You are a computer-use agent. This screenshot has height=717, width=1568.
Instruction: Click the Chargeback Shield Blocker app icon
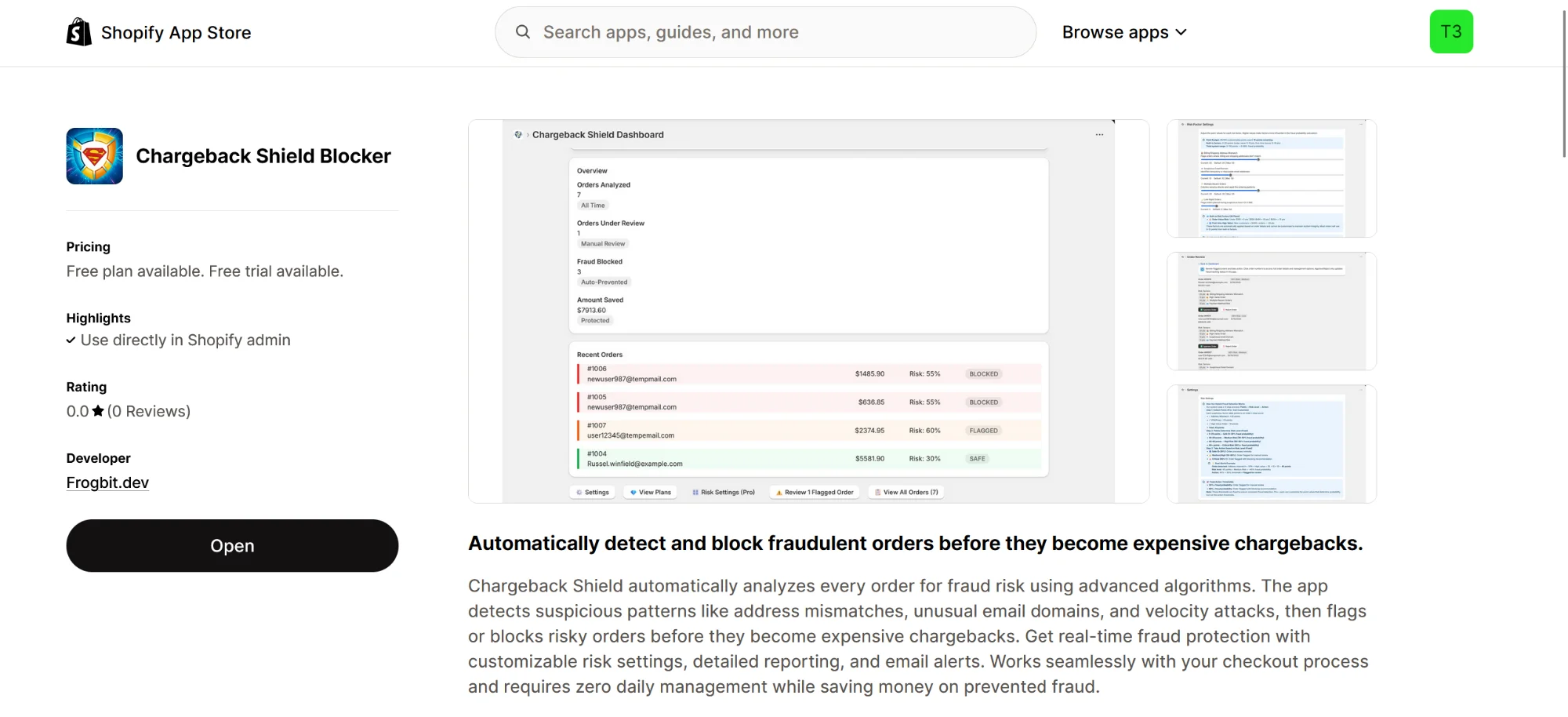(x=93, y=155)
